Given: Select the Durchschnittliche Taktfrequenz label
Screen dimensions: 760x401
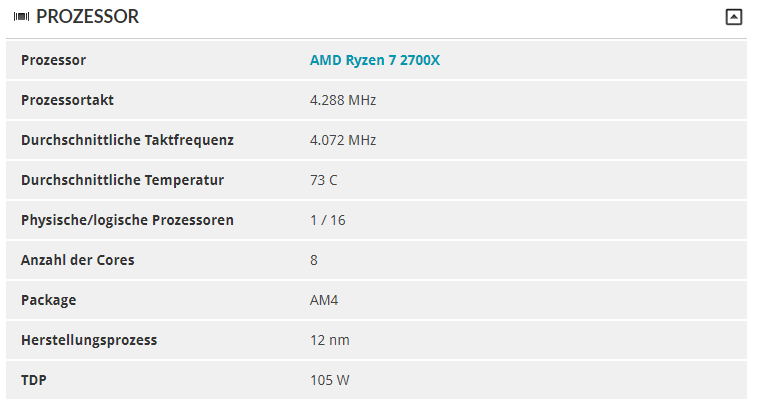Looking at the screenshot, I should point(127,140).
